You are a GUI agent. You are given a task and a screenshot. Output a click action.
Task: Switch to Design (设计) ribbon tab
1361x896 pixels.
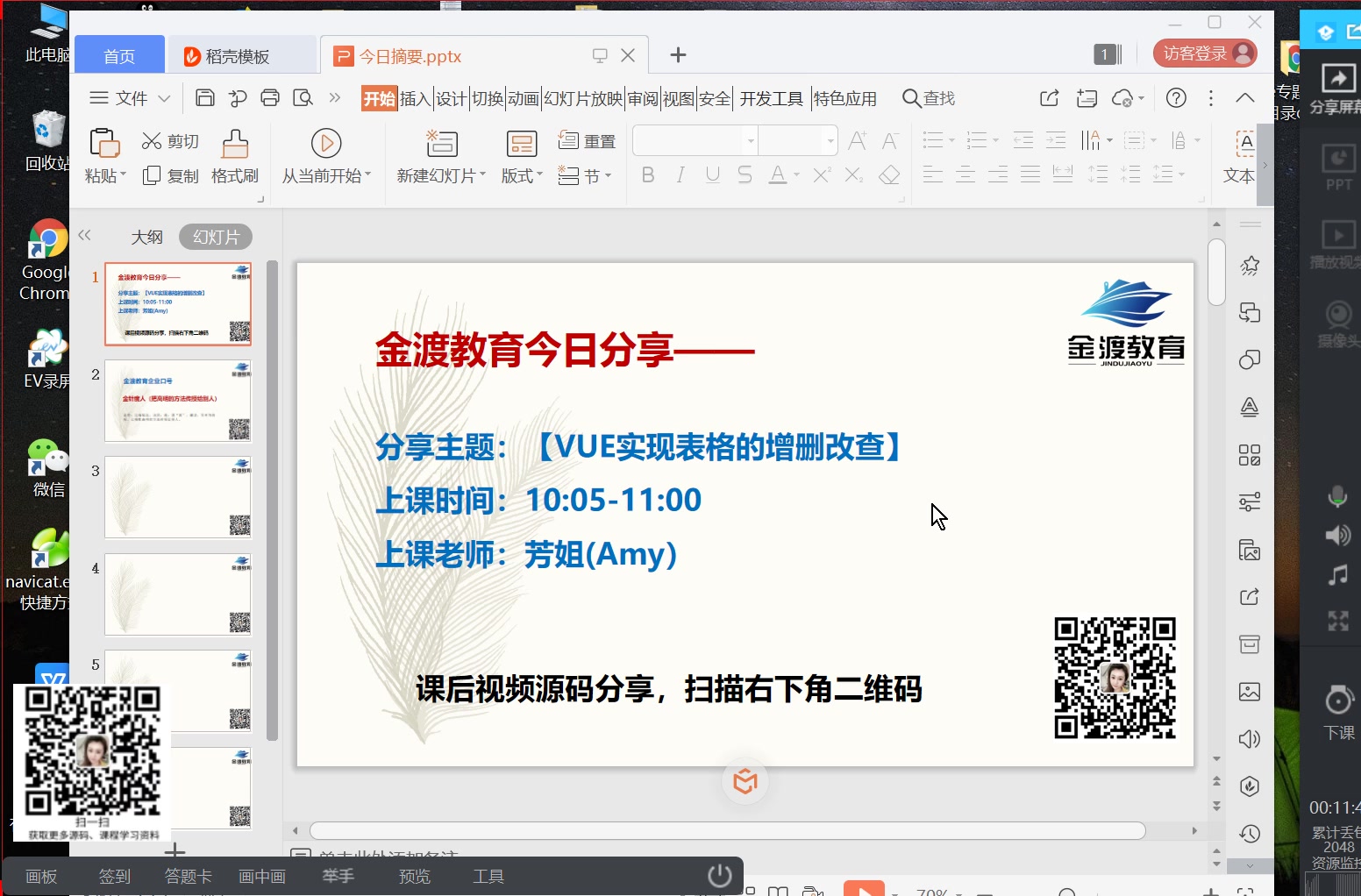point(451,98)
